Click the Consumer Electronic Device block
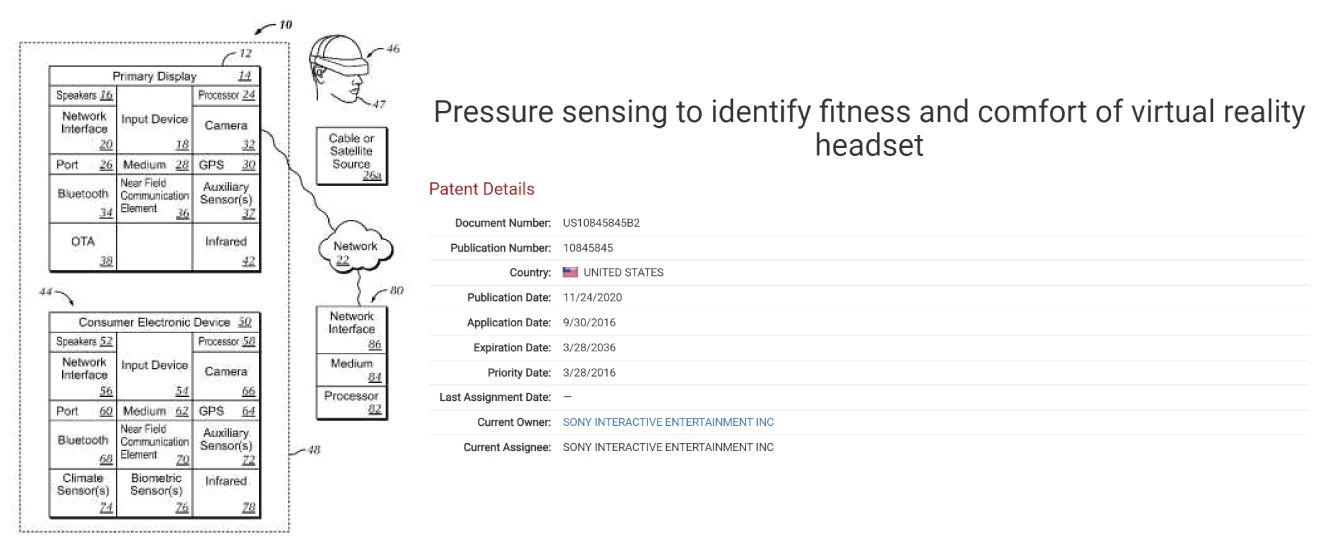Image resolution: width=1338 pixels, height=553 pixels. coord(155,322)
